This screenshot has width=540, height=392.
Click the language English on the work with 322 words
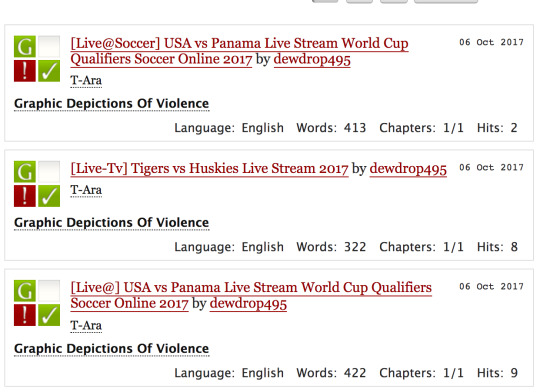point(263,247)
